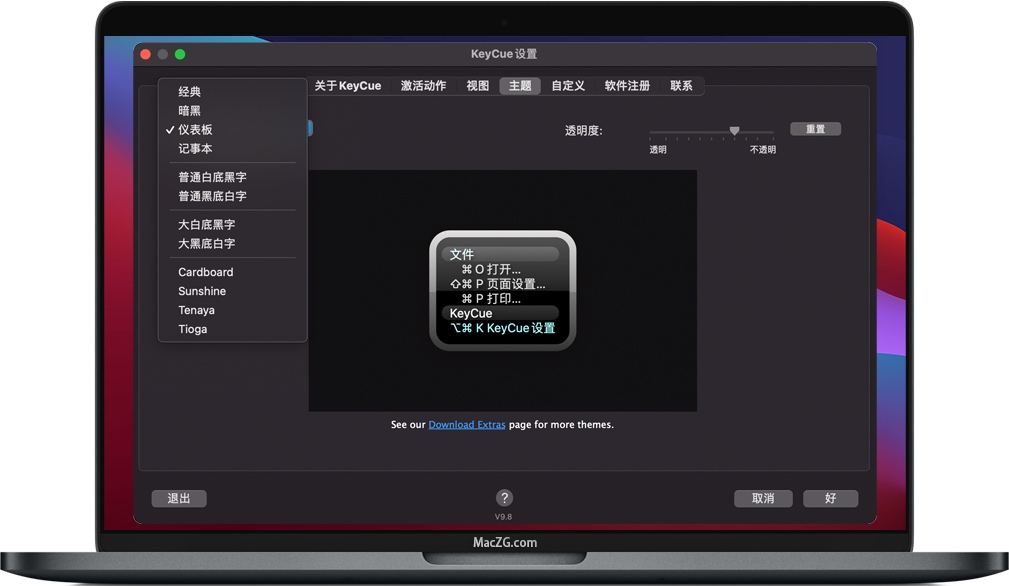The height and width of the screenshot is (586, 1009).
Task: Choose the Cardboard theme
Action: point(205,271)
